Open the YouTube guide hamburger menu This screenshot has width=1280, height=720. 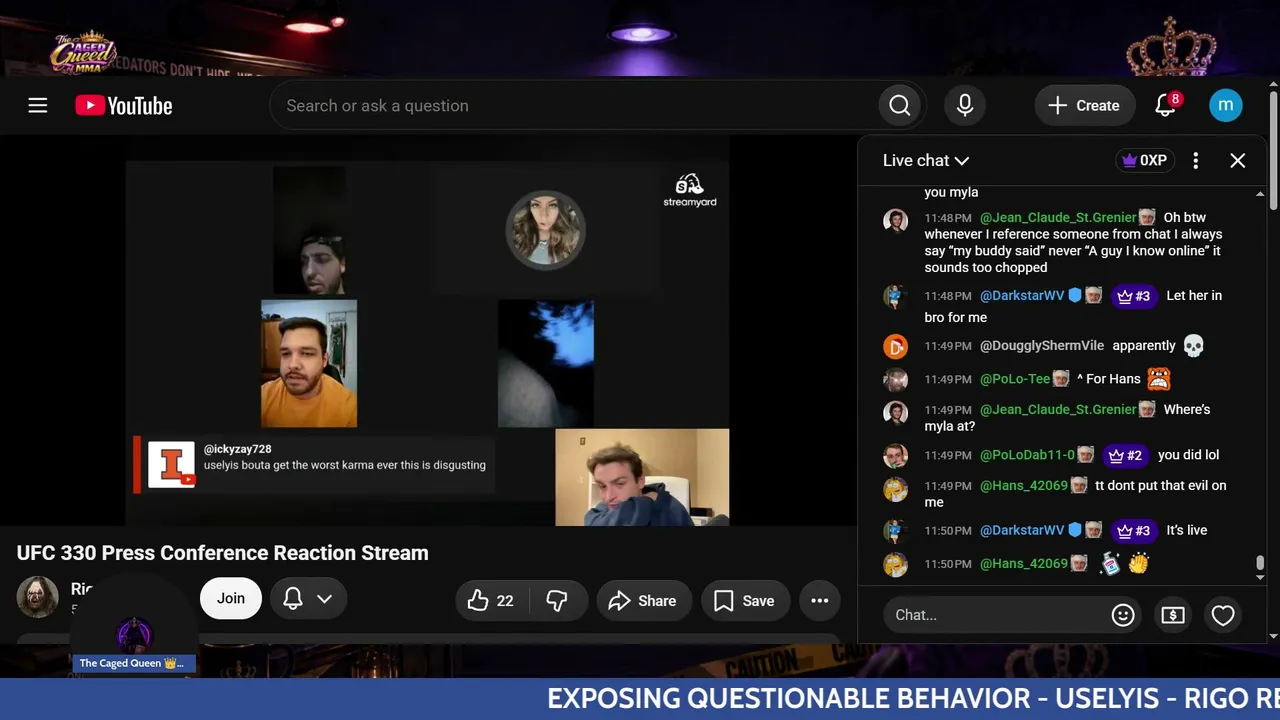point(38,106)
